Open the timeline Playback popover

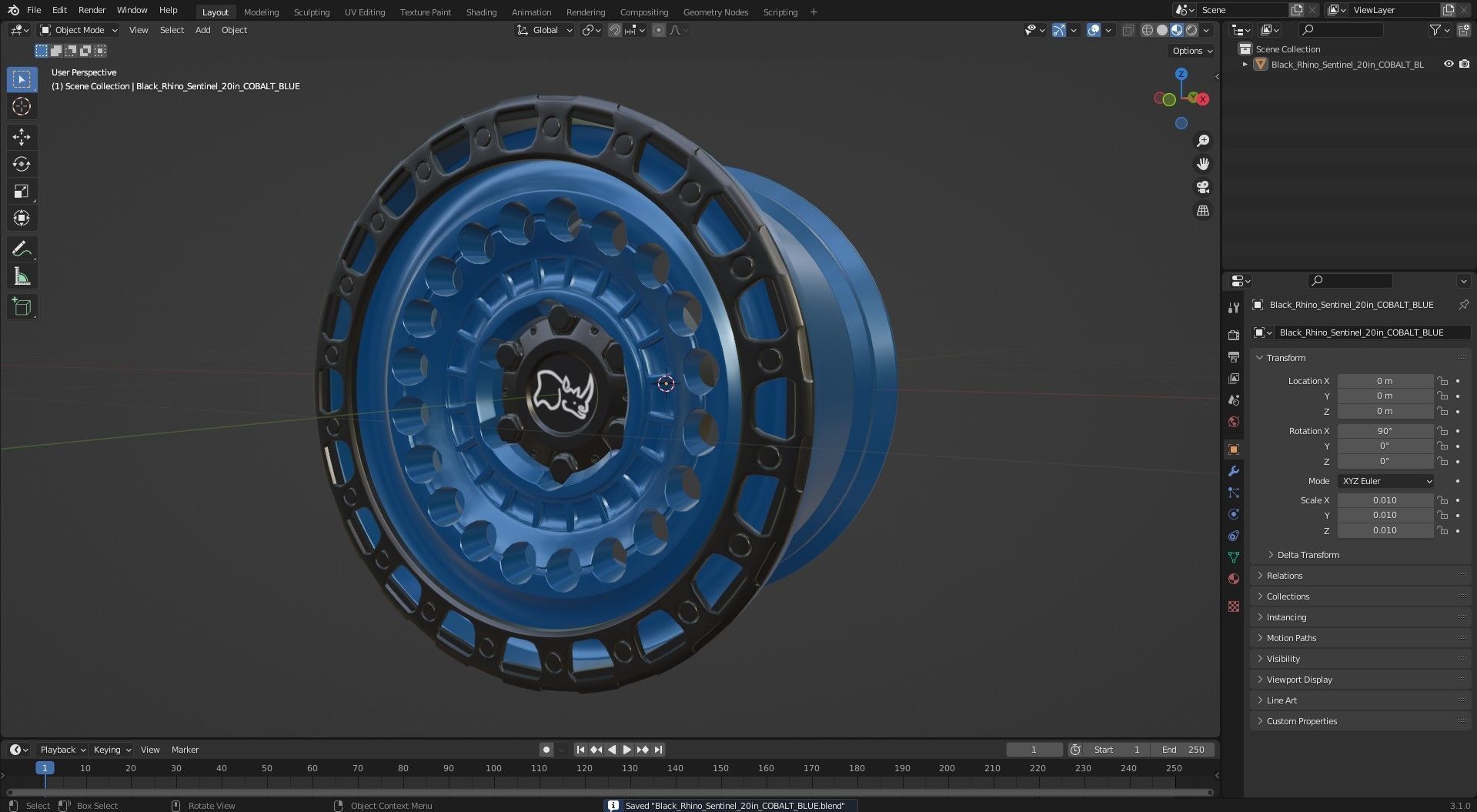[x=62, y=750]
